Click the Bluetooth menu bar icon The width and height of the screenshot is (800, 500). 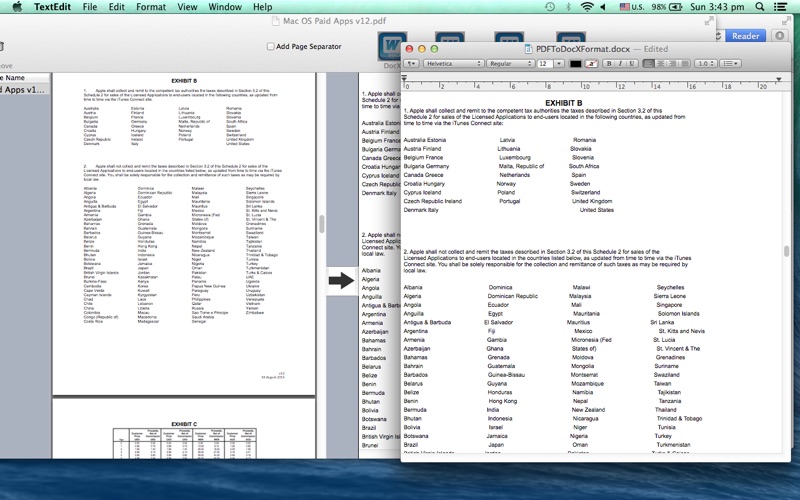568,7
